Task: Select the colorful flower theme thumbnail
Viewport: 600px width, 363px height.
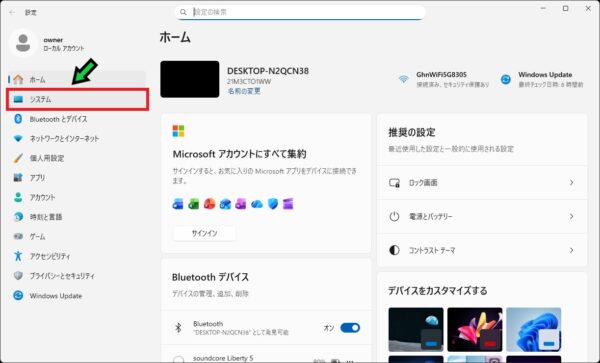Action: click(x=474, y=329)
